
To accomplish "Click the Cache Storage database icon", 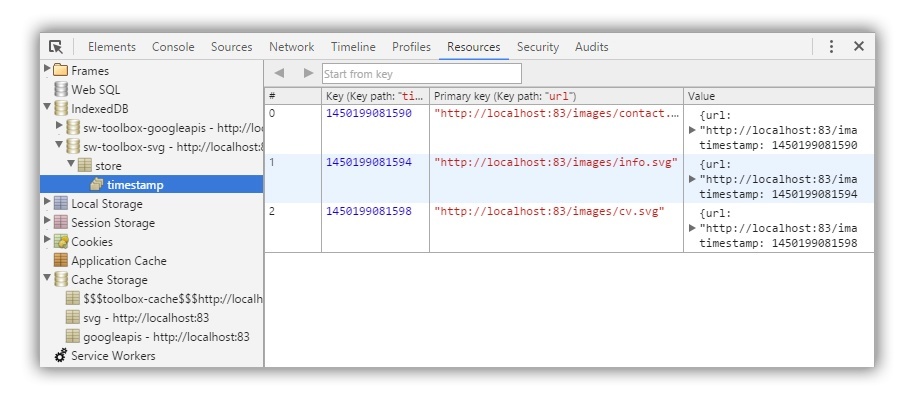I will point(60,279).
